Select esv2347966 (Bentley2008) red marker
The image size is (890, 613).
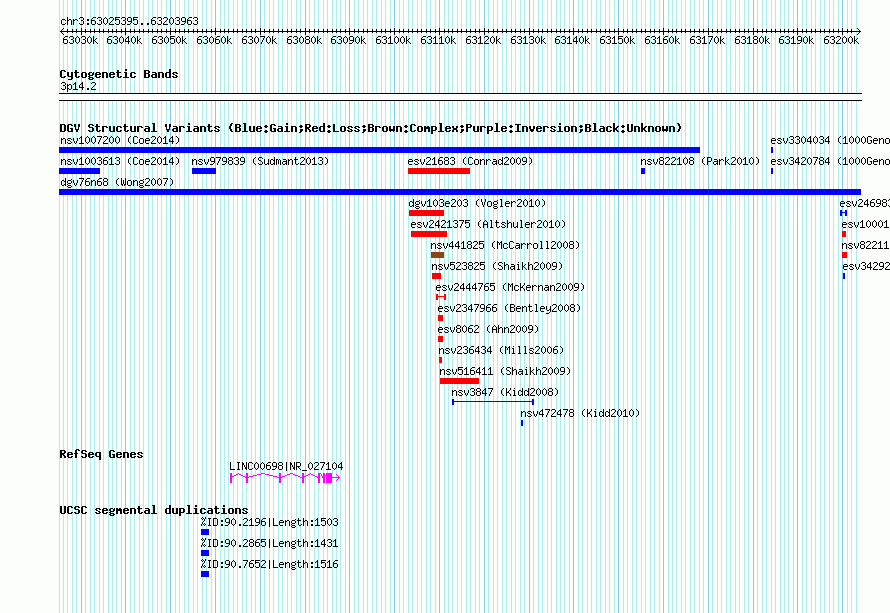pos(440,318)
